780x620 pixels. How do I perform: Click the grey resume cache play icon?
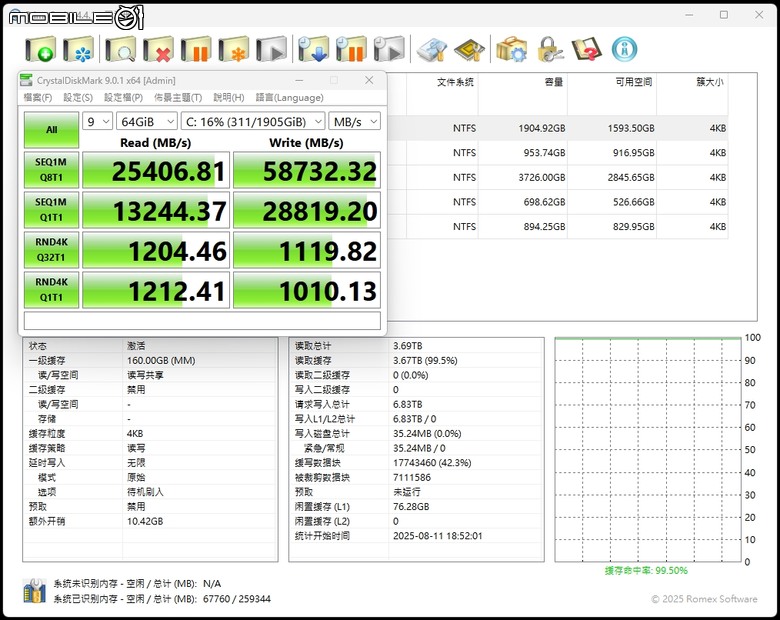point(272,49)
